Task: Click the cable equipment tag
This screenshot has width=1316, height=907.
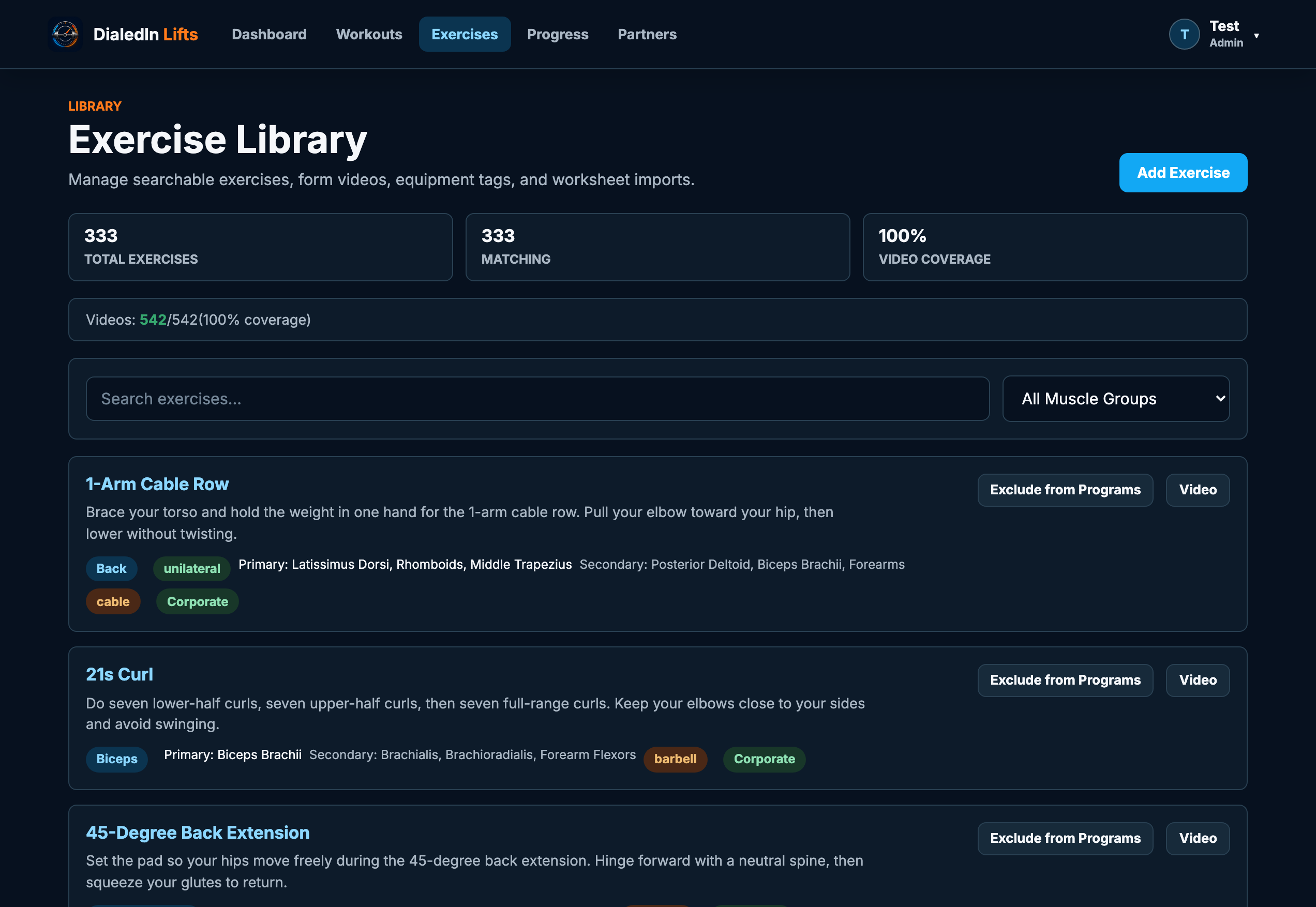Action: click(x=113, y=601)
